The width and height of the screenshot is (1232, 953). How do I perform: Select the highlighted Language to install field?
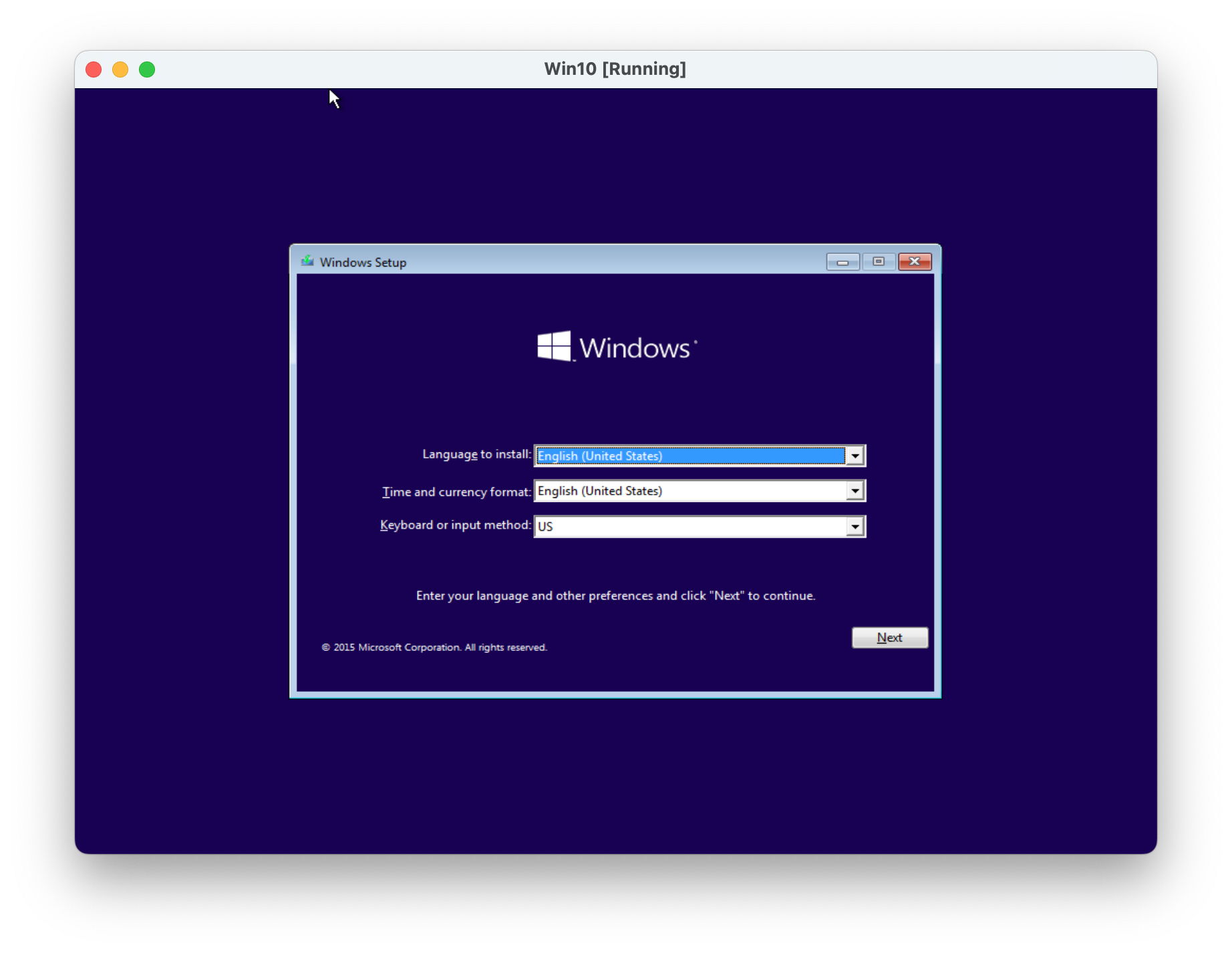(689, 456)
